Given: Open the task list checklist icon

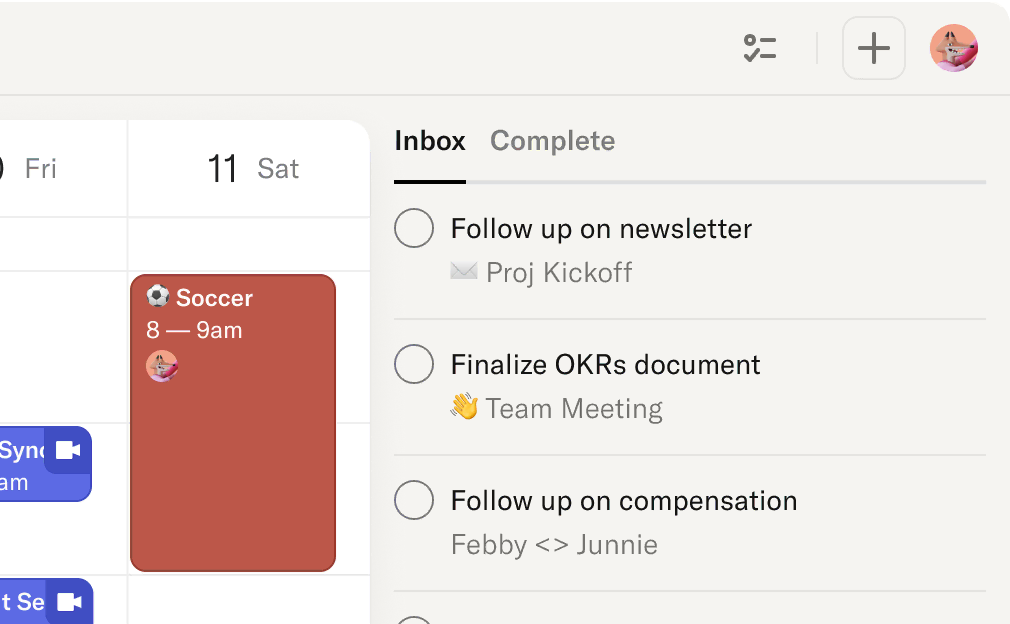Looking at the screenshot, I should (x=760, y=48).
